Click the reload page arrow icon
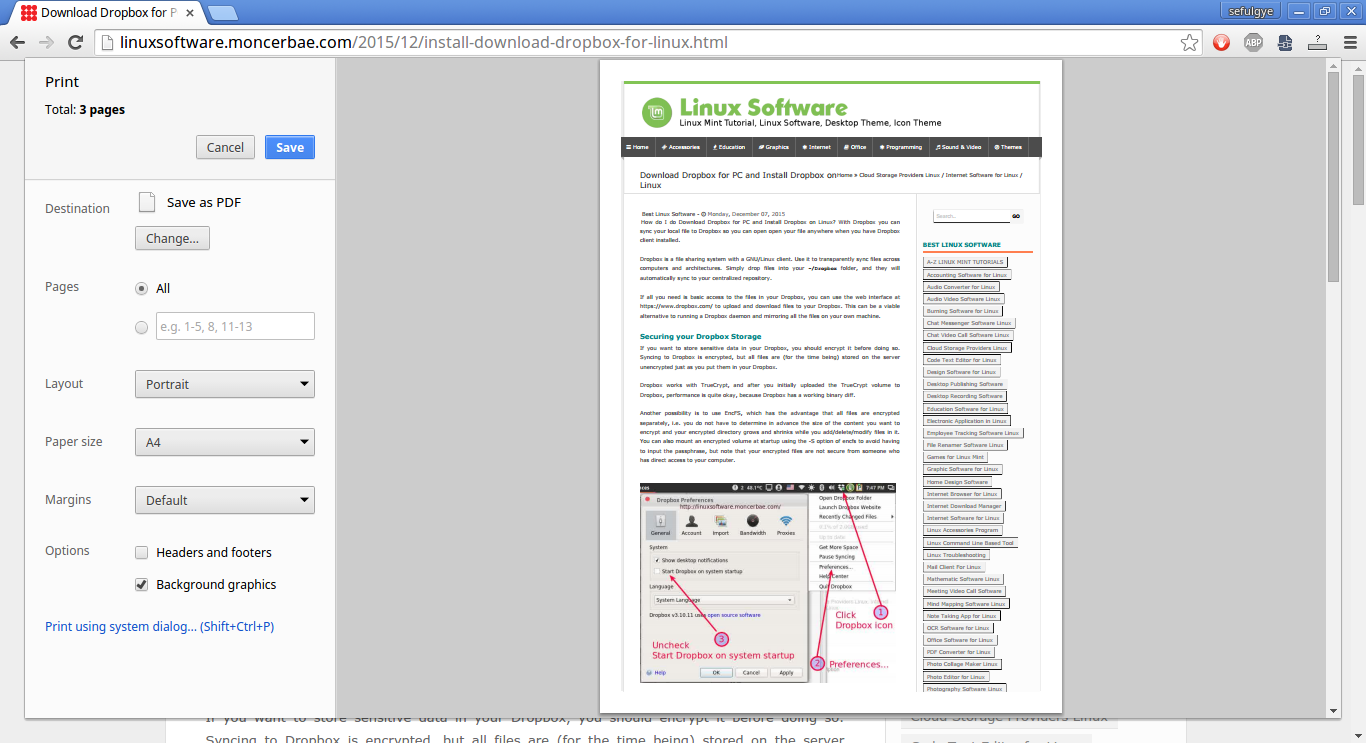1366x743 pixels. (x=73, y=42)
